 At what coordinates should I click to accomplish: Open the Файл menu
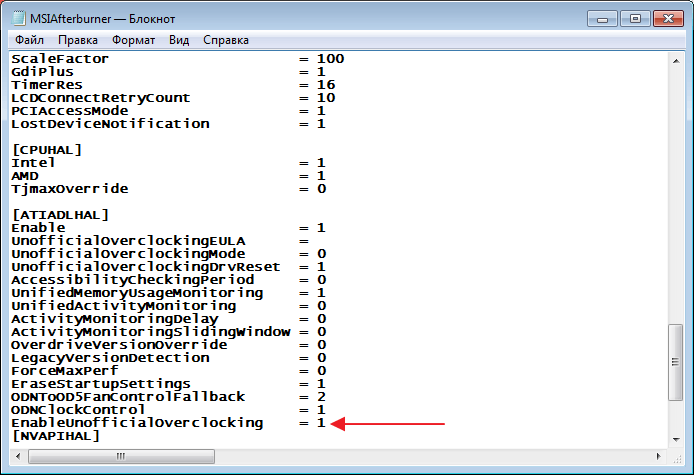[x=29, y=40]
